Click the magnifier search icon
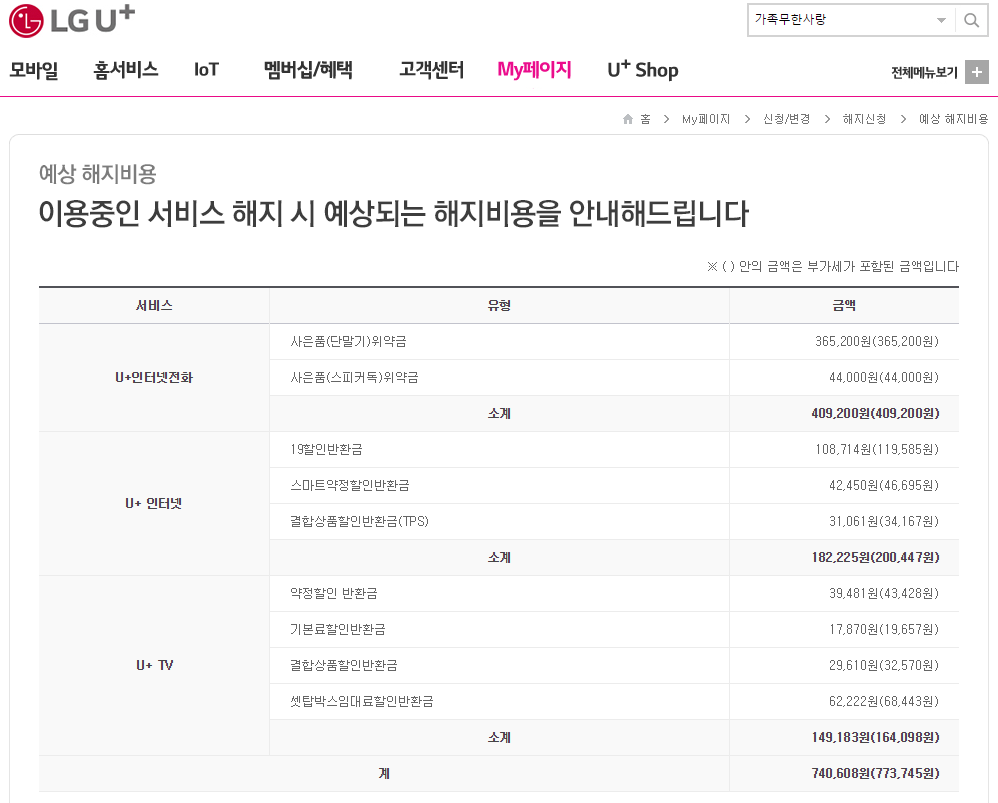The height and width of the screenshot is (803, 998). [971, 20]
